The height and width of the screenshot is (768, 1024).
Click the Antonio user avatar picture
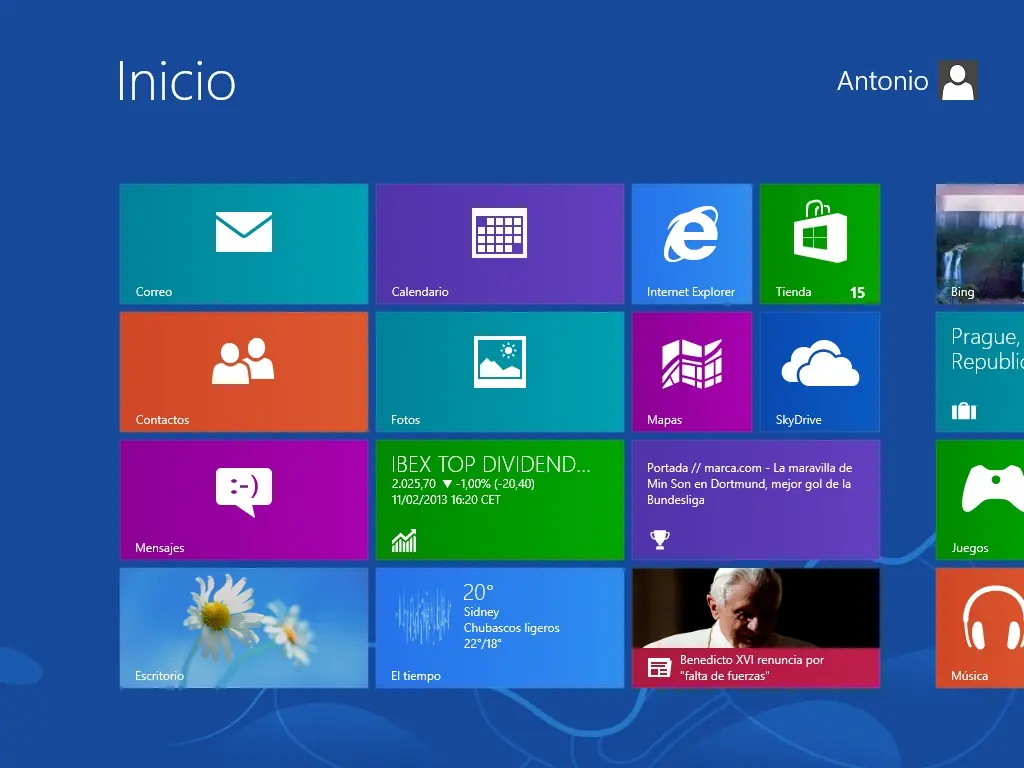pyautogui.click(x=958, y=81)
